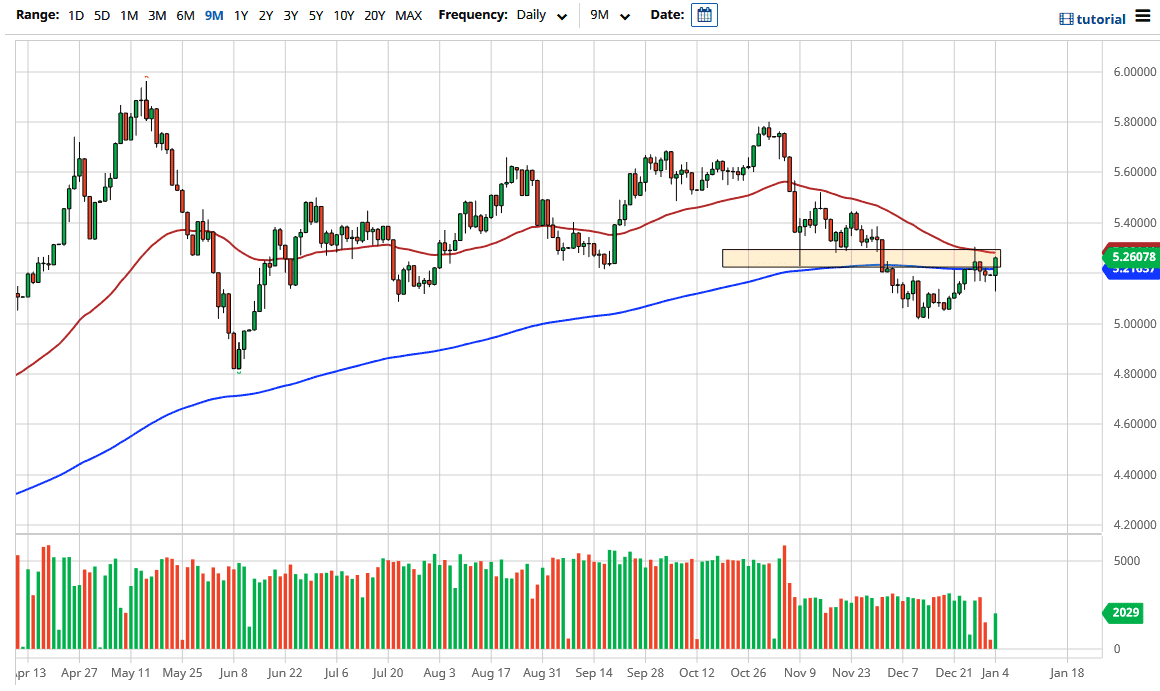Select the 20Y range option
Viewport: 1160px width, 691px height.
[x=375, y=15]
